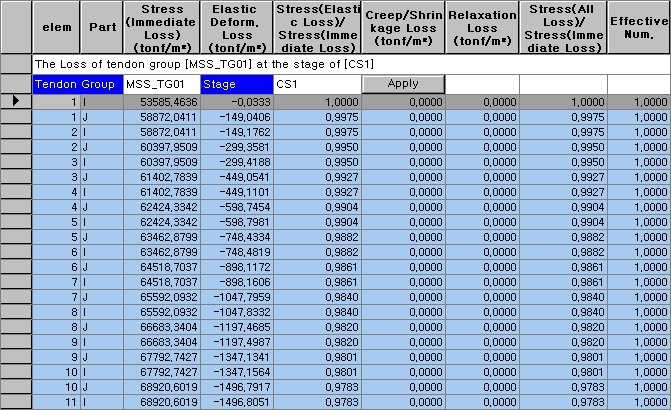Select elastic loss cell -748,4819

tap(237, 252)
